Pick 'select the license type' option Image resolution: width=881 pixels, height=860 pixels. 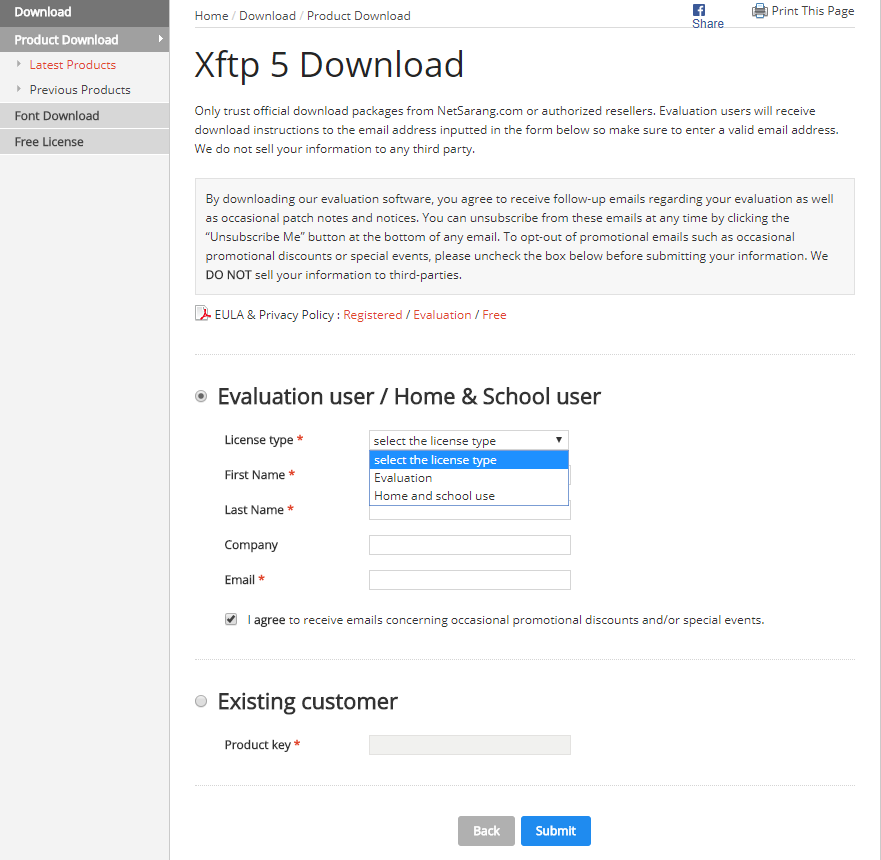tap(469, 460)
